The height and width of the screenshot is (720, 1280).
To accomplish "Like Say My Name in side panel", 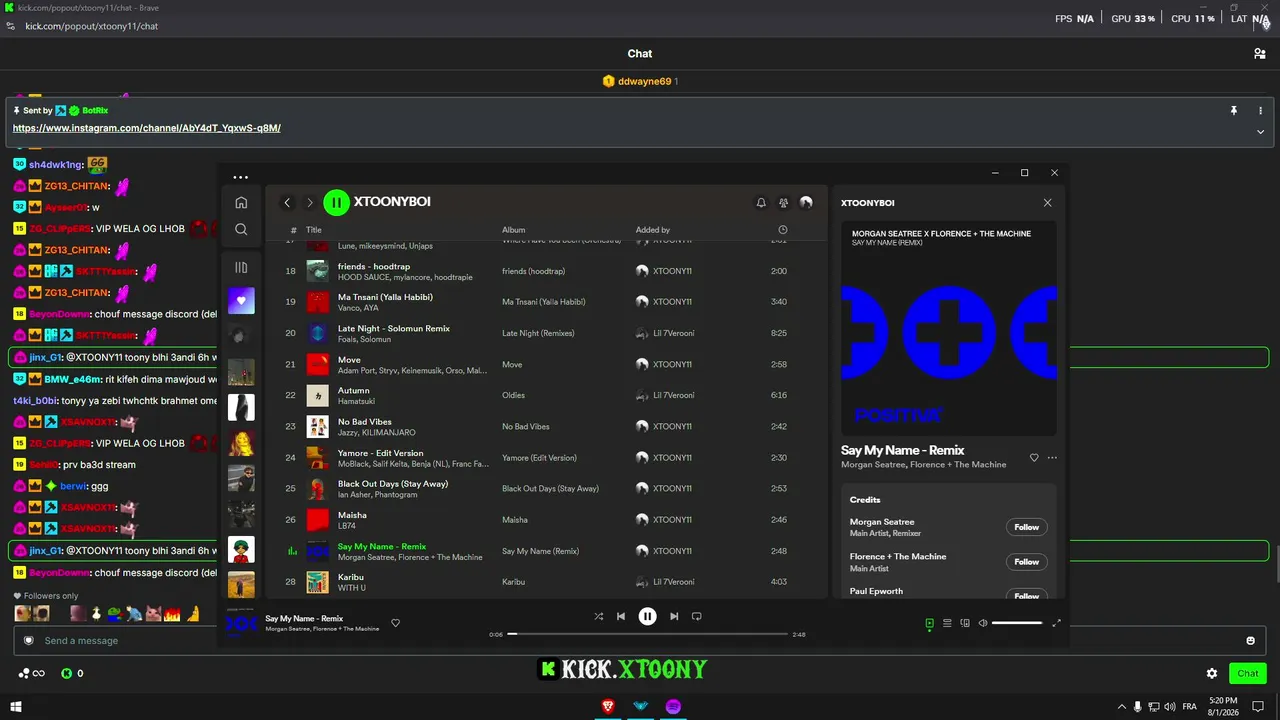I will pos(1034,458).
